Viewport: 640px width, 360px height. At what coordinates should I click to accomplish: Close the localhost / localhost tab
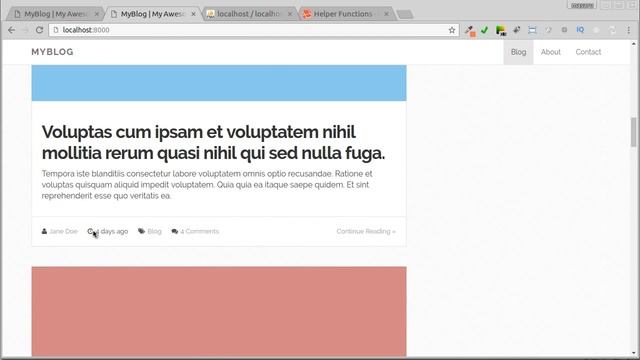pyautogui.click(x=290, y=14)
